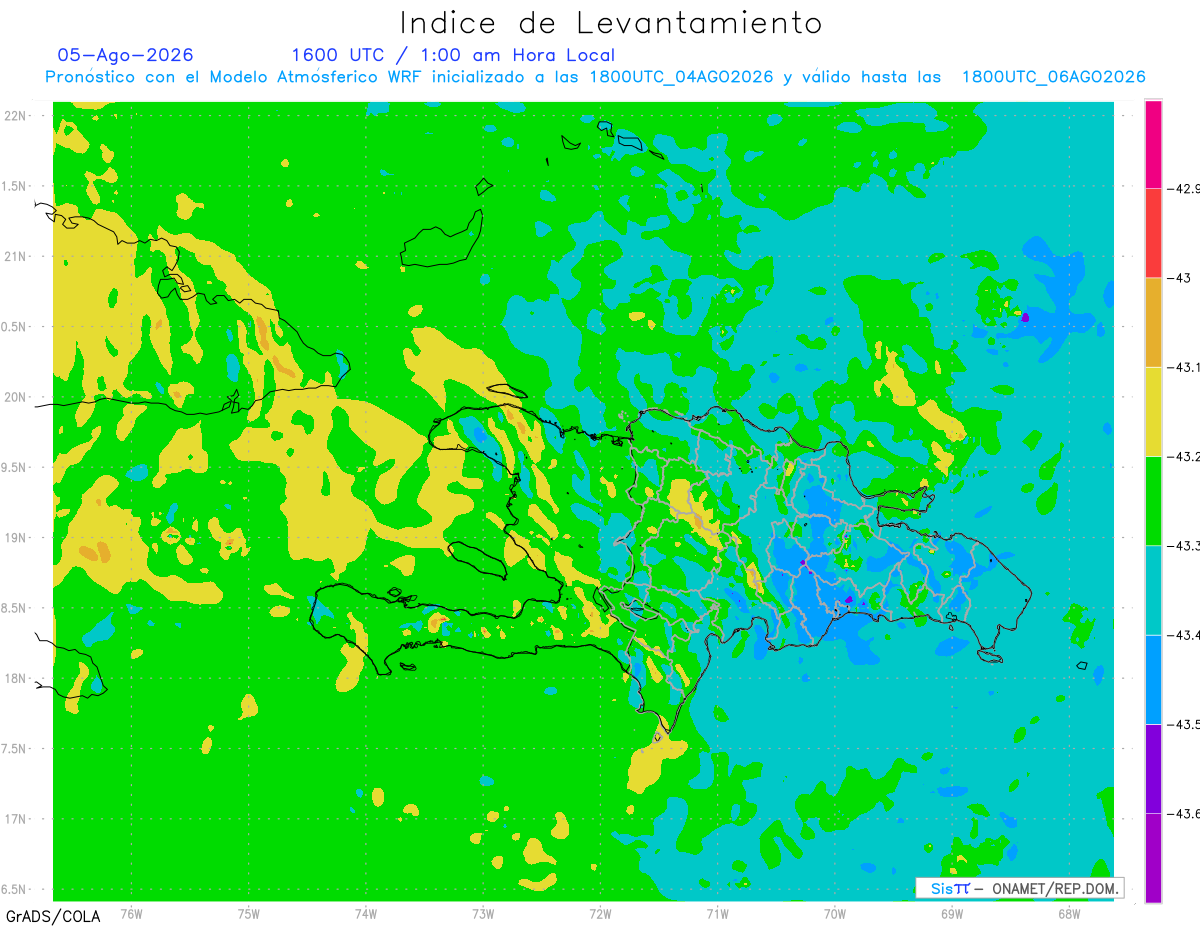Pick the blue legend swatch above -43.5
Viewport: 1200px width, 927px height.
coord(1153,678)
